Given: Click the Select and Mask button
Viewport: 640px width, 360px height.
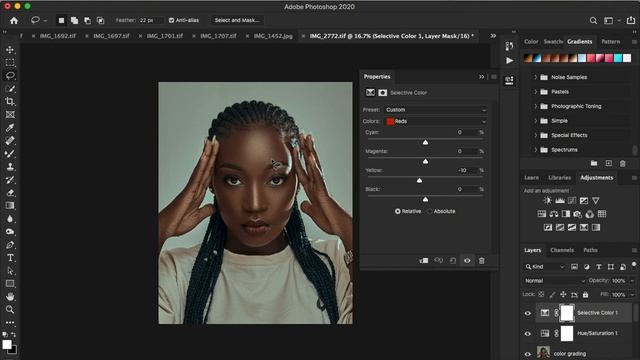Looking at the screenshot, I should point(236,20).
